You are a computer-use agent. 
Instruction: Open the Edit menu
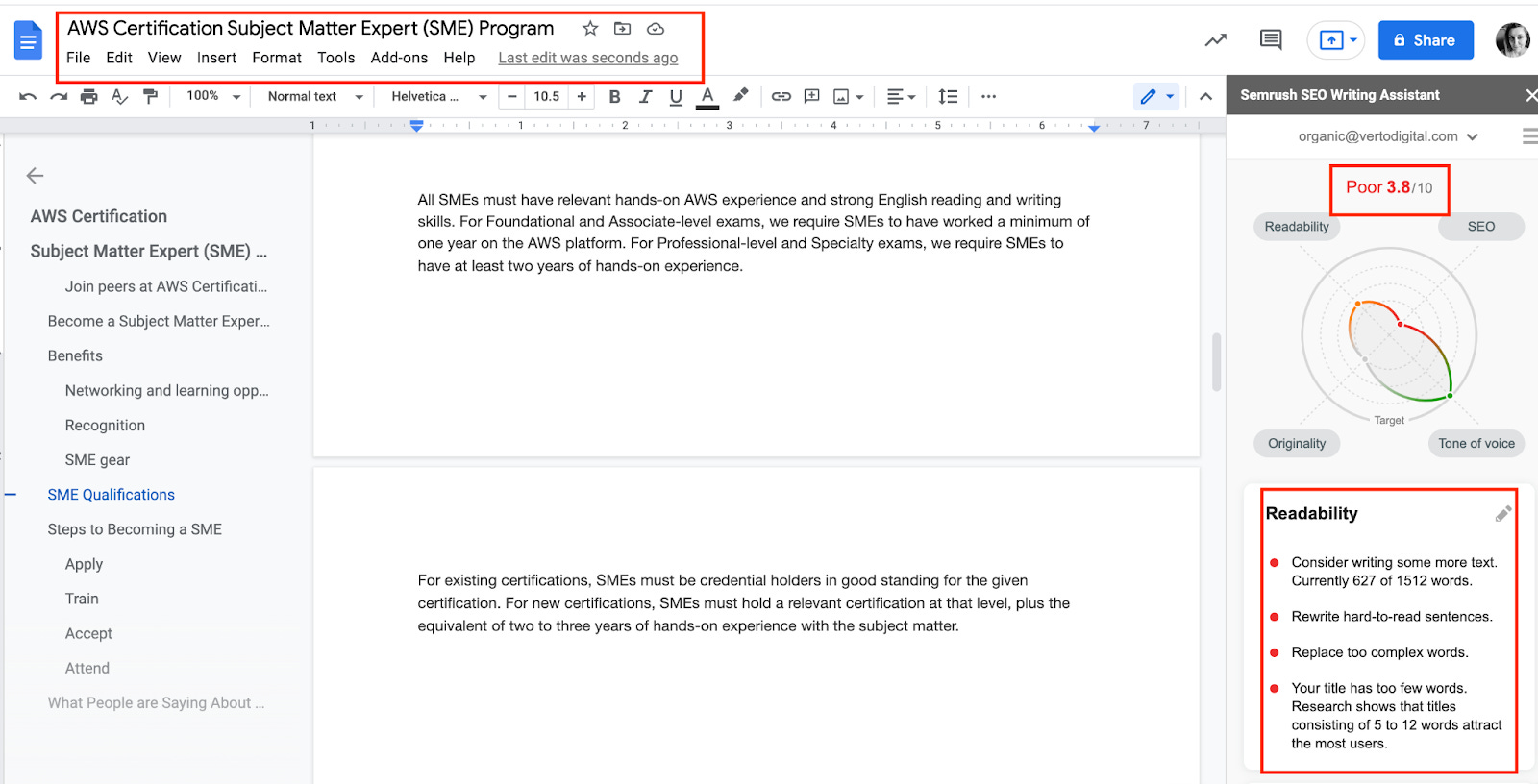pyautogui.click(x=119, y=58)
